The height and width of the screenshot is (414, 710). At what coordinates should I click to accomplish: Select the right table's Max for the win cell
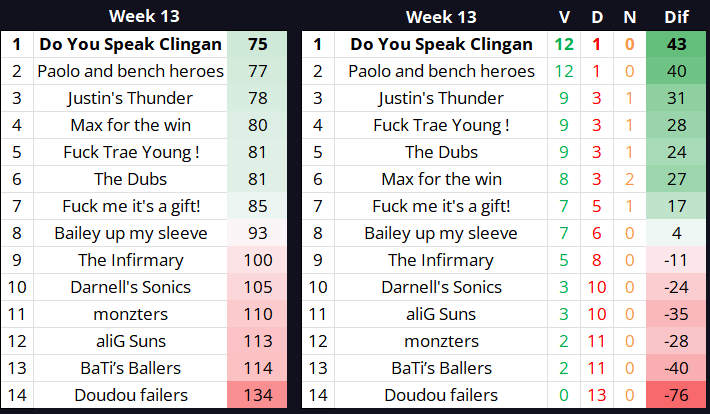(x=441, y=179)
